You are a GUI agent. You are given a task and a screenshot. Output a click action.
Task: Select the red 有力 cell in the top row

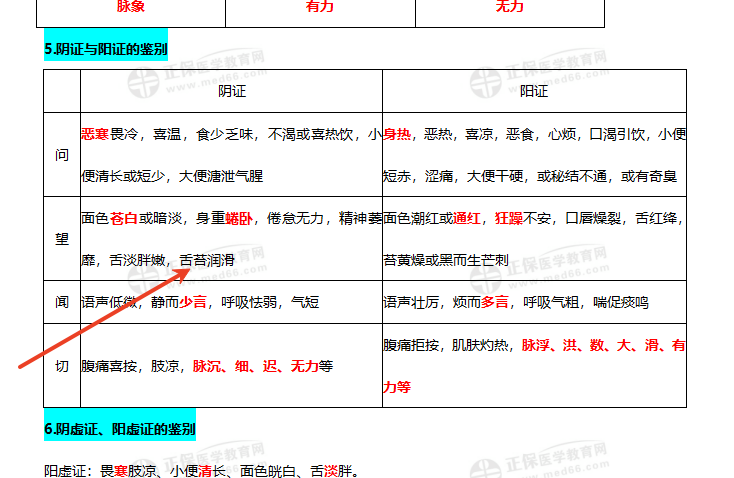click(320, 6)
